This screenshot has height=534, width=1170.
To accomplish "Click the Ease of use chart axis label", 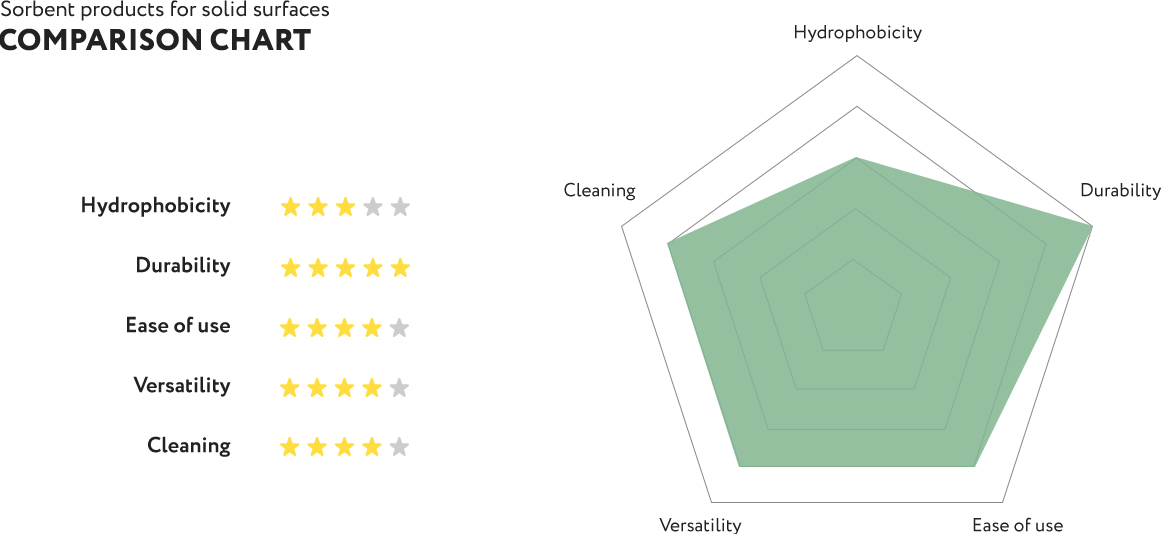I will click(1018, 524).
